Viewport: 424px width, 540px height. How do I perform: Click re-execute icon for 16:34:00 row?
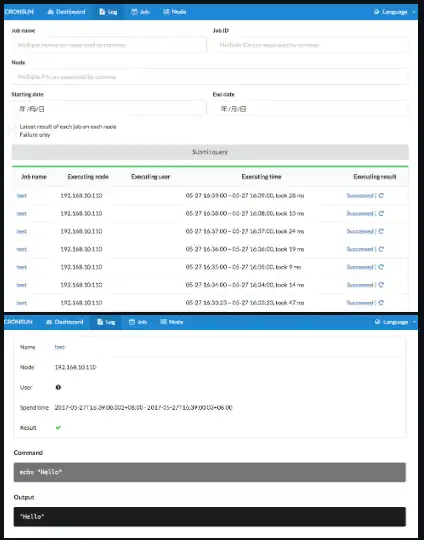pos(381,285)
